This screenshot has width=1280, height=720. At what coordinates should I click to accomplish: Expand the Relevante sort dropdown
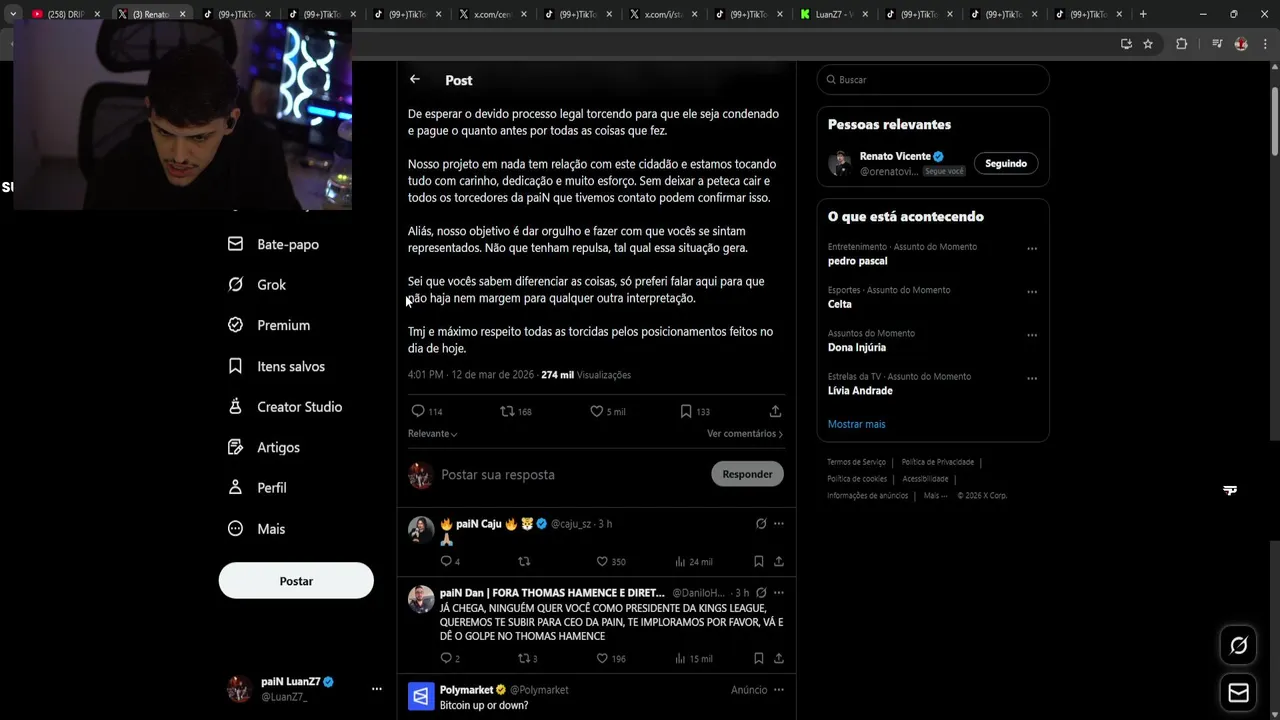coord(433,434)
